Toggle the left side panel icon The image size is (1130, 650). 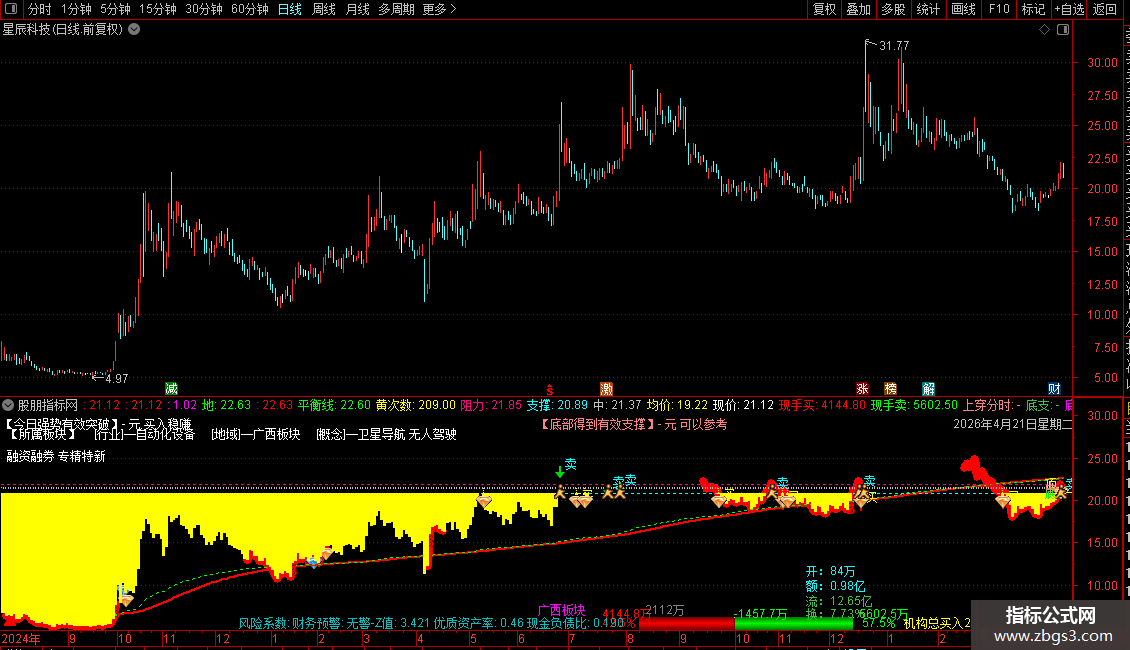11,9
